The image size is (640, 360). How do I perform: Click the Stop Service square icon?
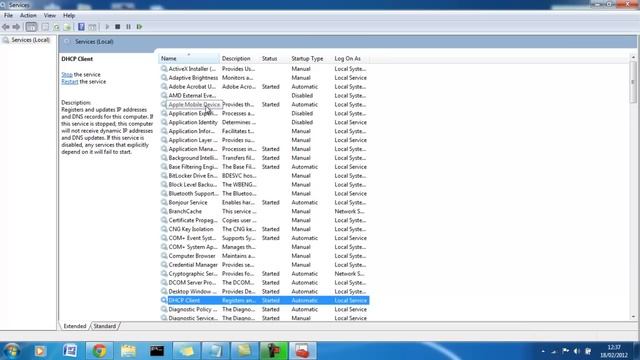118,27
